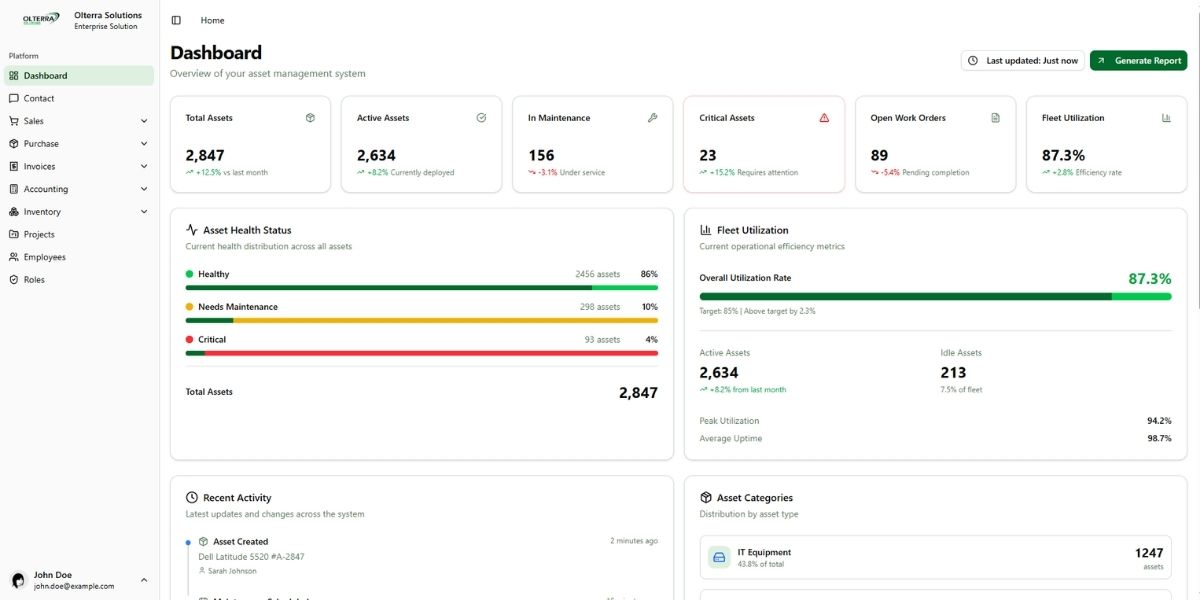1200x600 pixels.
Task: Click the Asset Categories cube icon
Action: coord(706,497)
